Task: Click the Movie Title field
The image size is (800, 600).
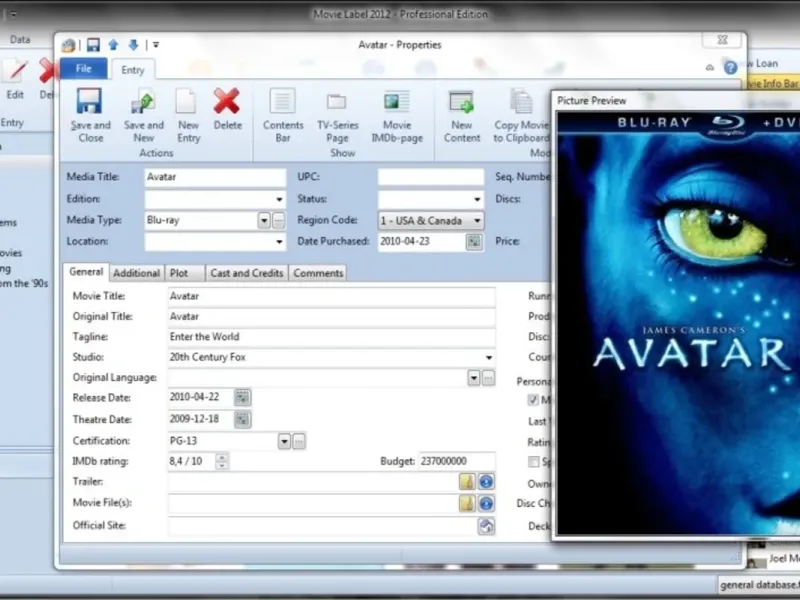Action: 331,296
